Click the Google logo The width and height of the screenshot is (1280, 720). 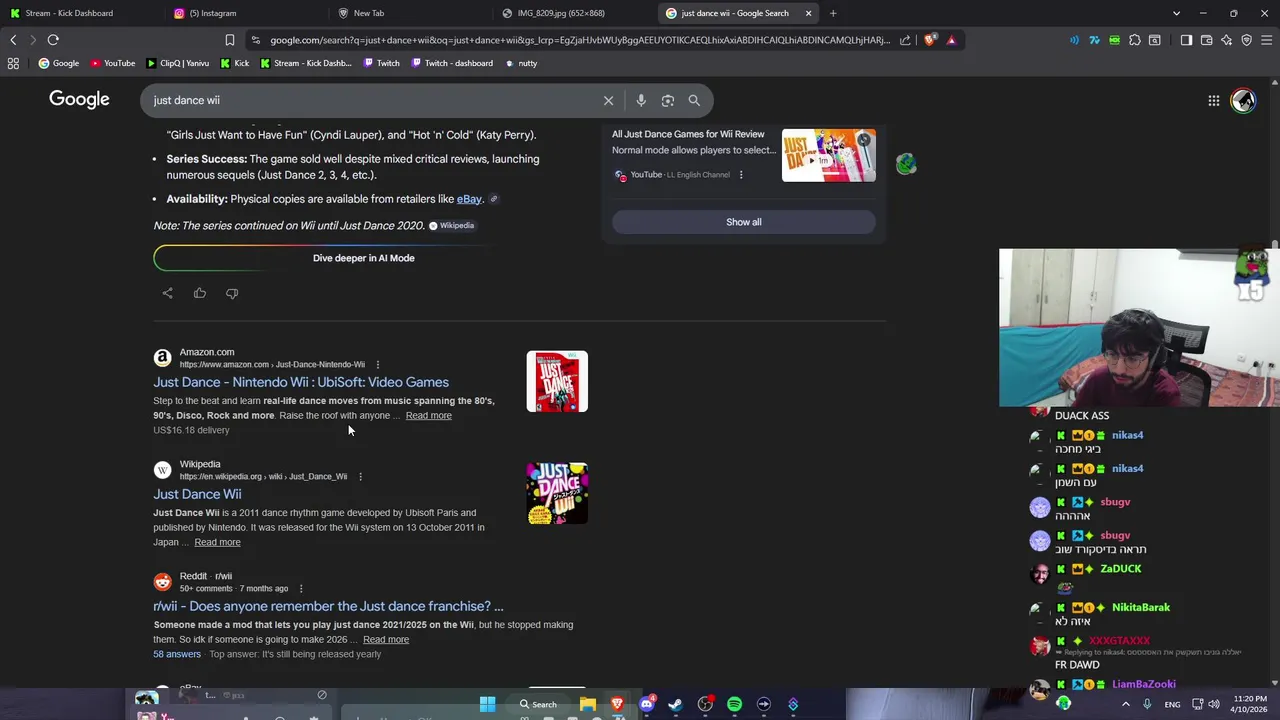coord(79,99)
